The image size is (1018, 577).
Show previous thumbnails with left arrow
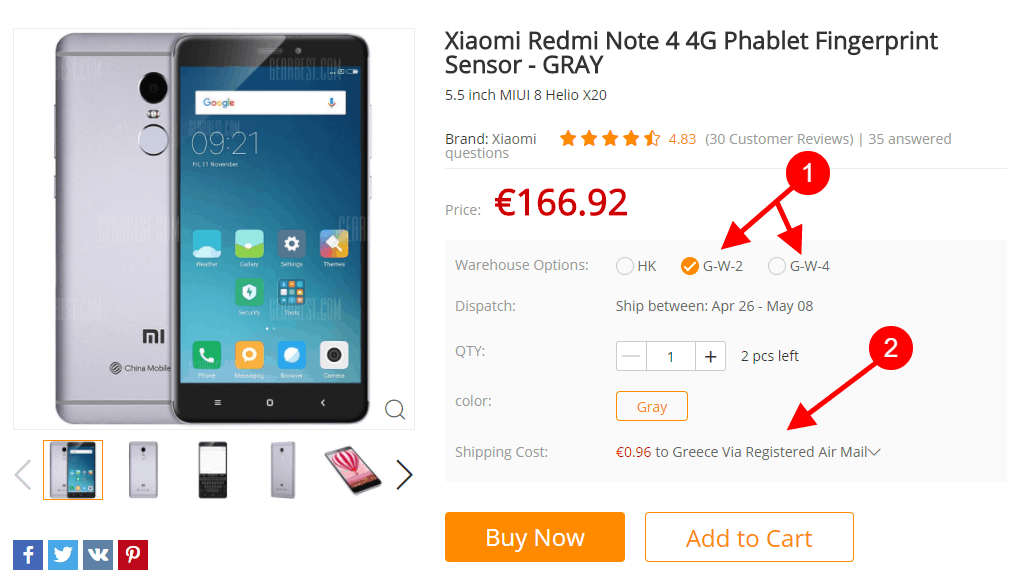coord(23,474)
